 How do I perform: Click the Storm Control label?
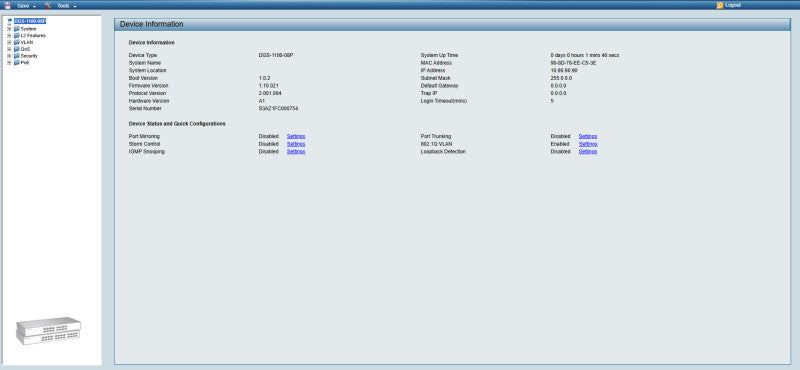pos(143,144)
